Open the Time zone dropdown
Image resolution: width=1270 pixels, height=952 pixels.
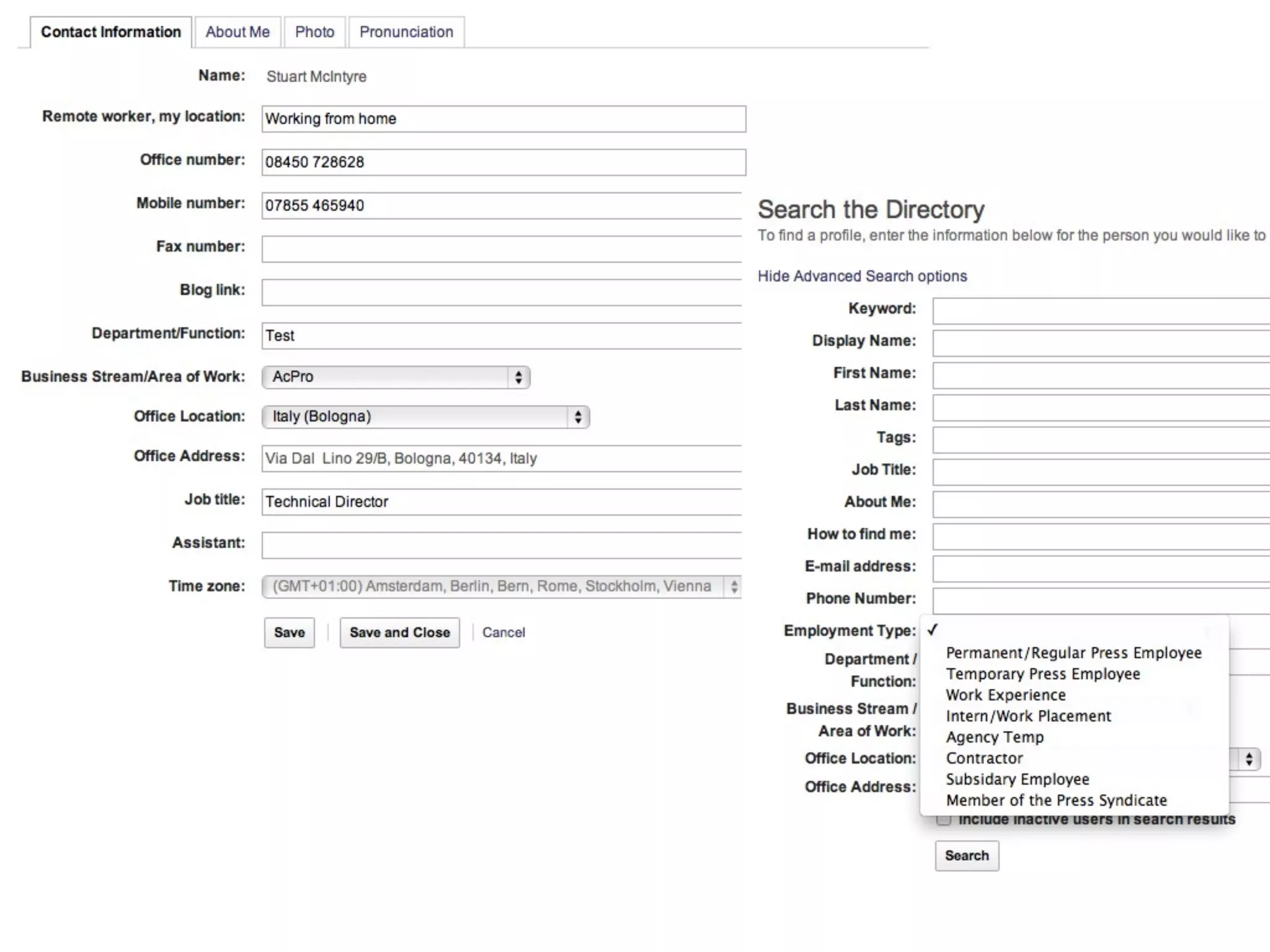[501, 586]
